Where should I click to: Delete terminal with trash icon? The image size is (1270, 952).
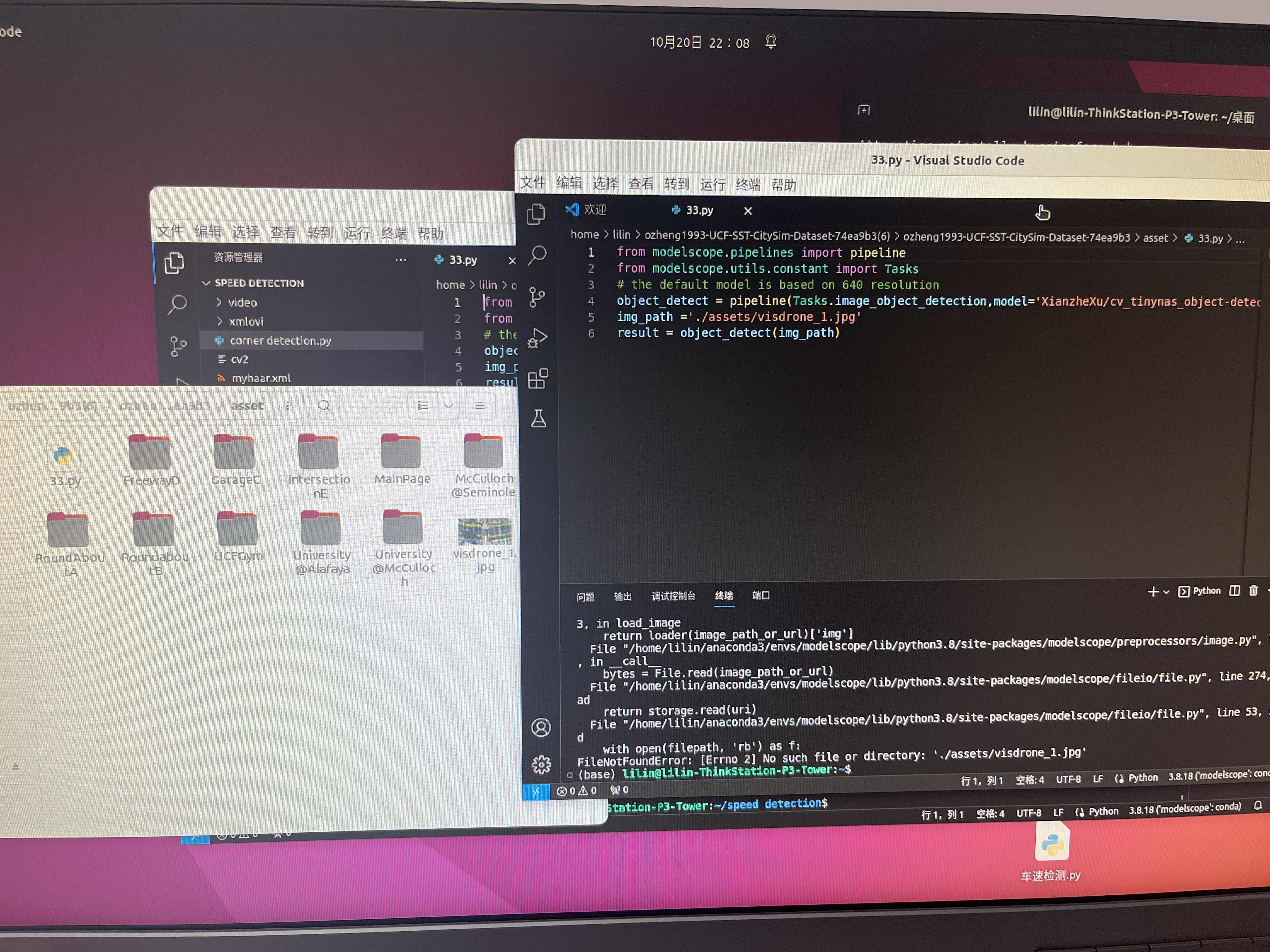pos(1254,591)
